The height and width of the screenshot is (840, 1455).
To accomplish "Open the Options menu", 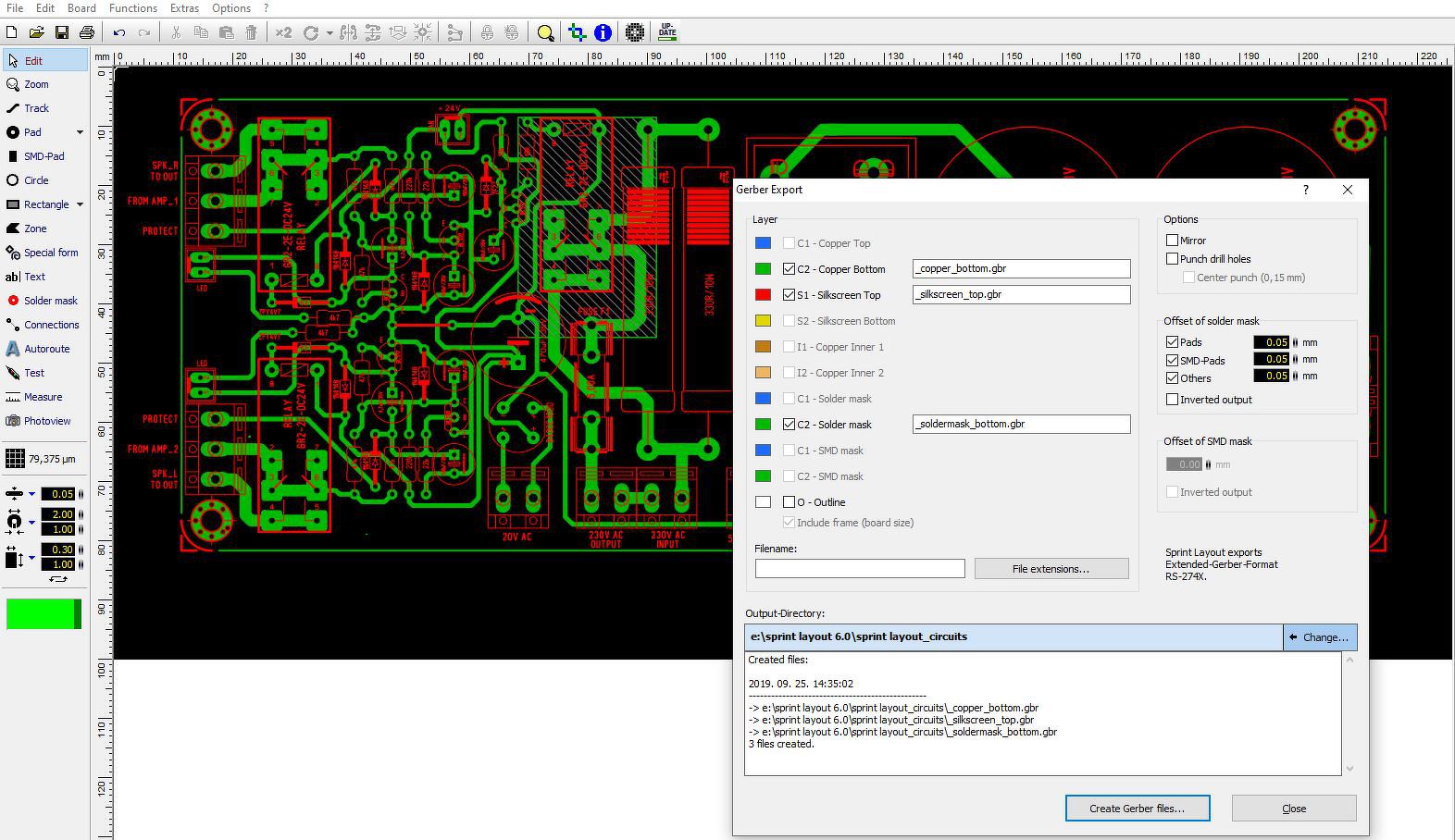I will coord(231,8).
